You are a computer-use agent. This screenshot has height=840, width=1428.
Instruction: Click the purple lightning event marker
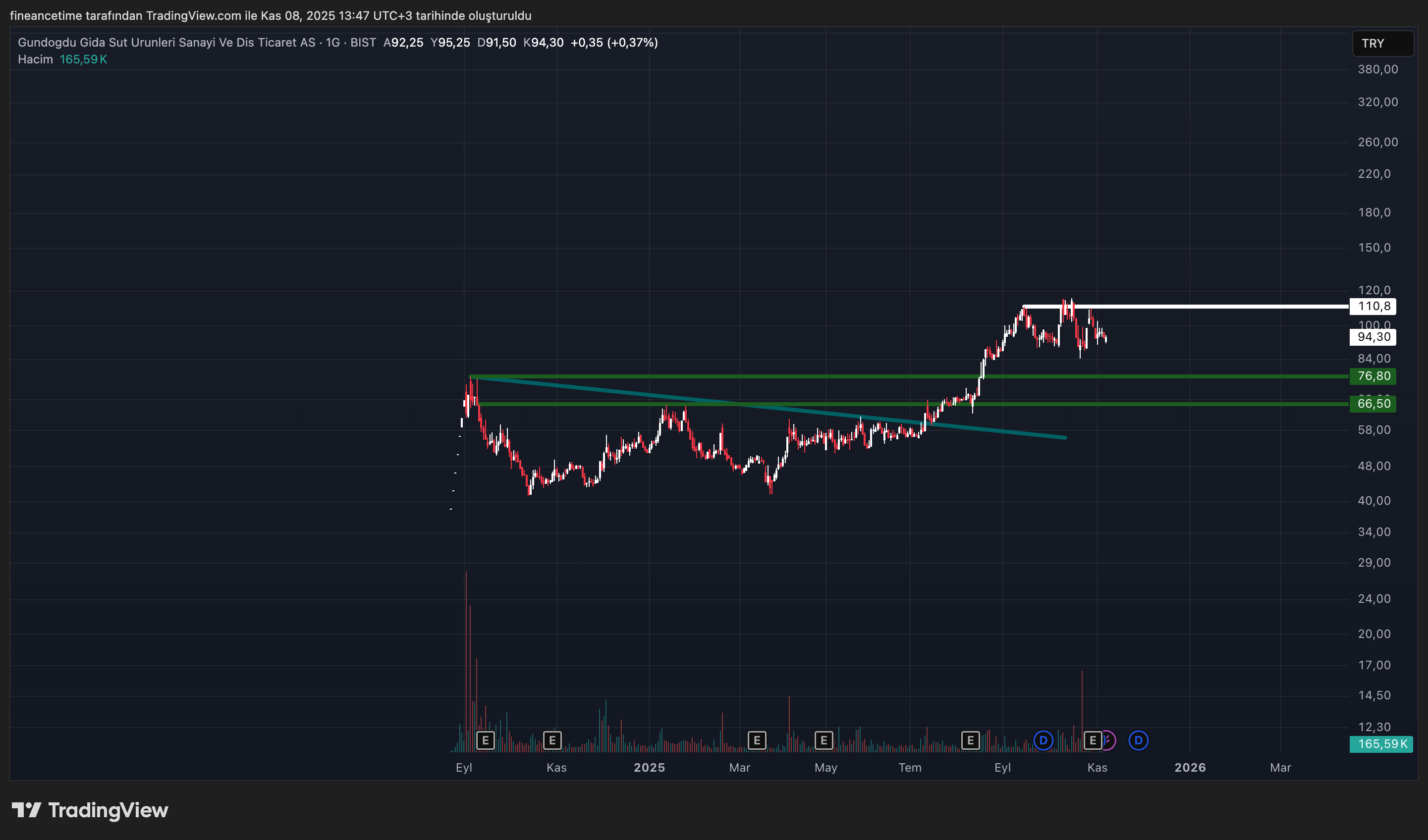coord(1109,740)
